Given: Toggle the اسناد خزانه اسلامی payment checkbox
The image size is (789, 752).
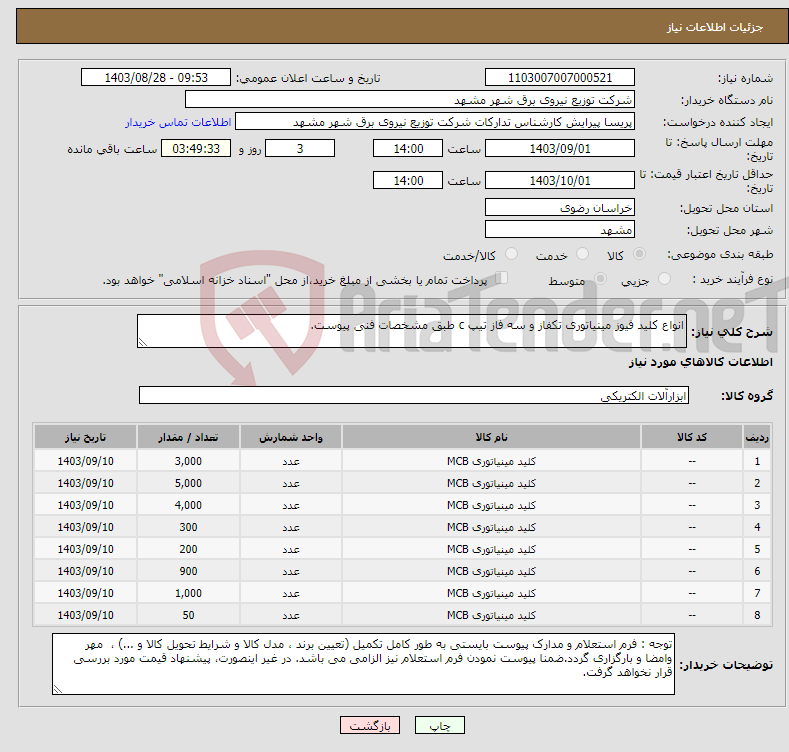Looking at the screenshot, I should coord(502,278).
